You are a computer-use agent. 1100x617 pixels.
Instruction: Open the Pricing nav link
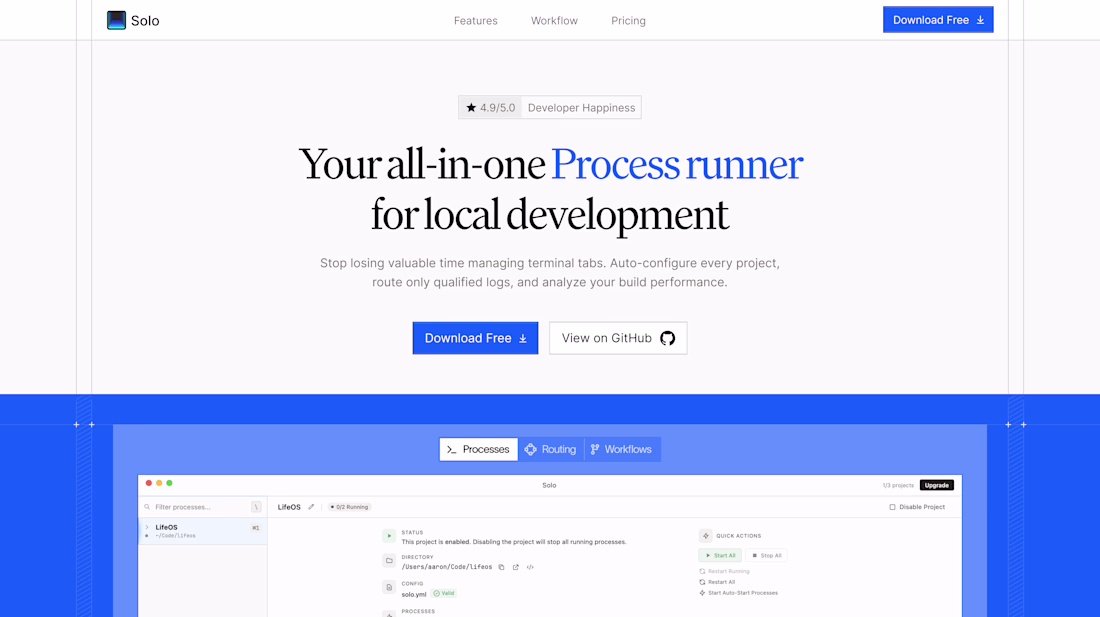629,21
